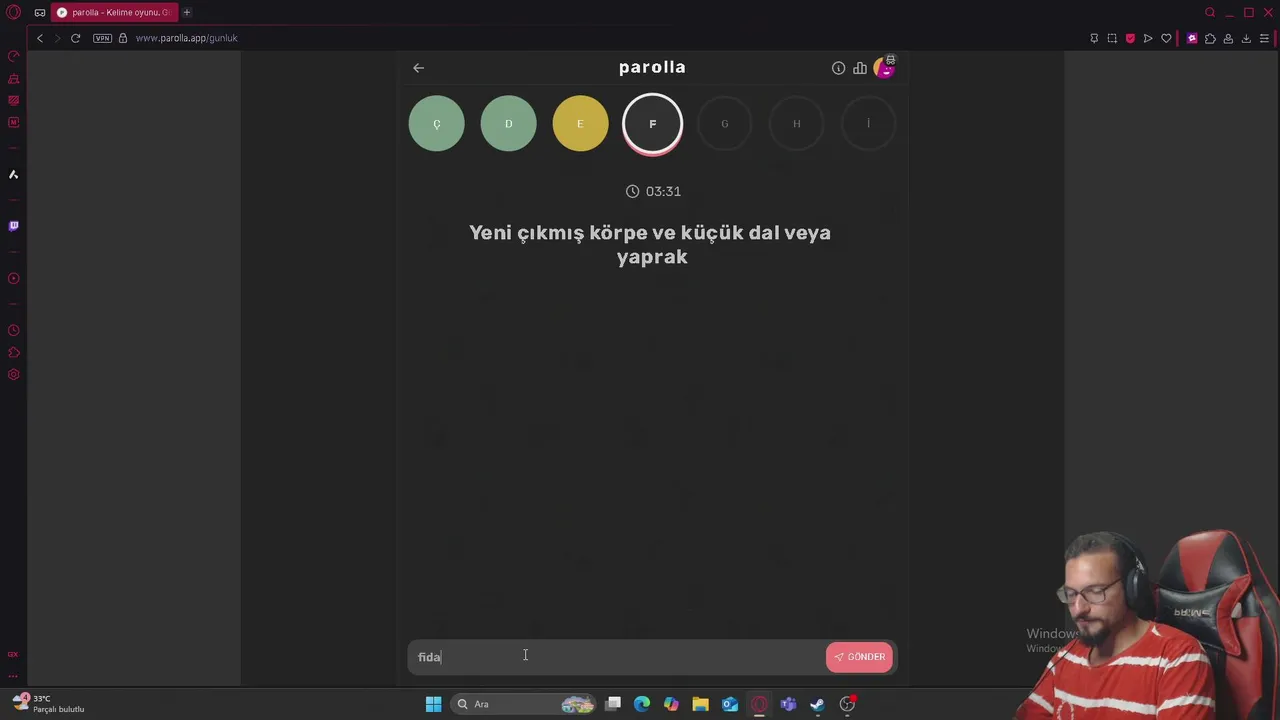Open a new tab with plus button
This screenshot has width=1280, height=720.
pyautogui.click(x=186, y=12)
